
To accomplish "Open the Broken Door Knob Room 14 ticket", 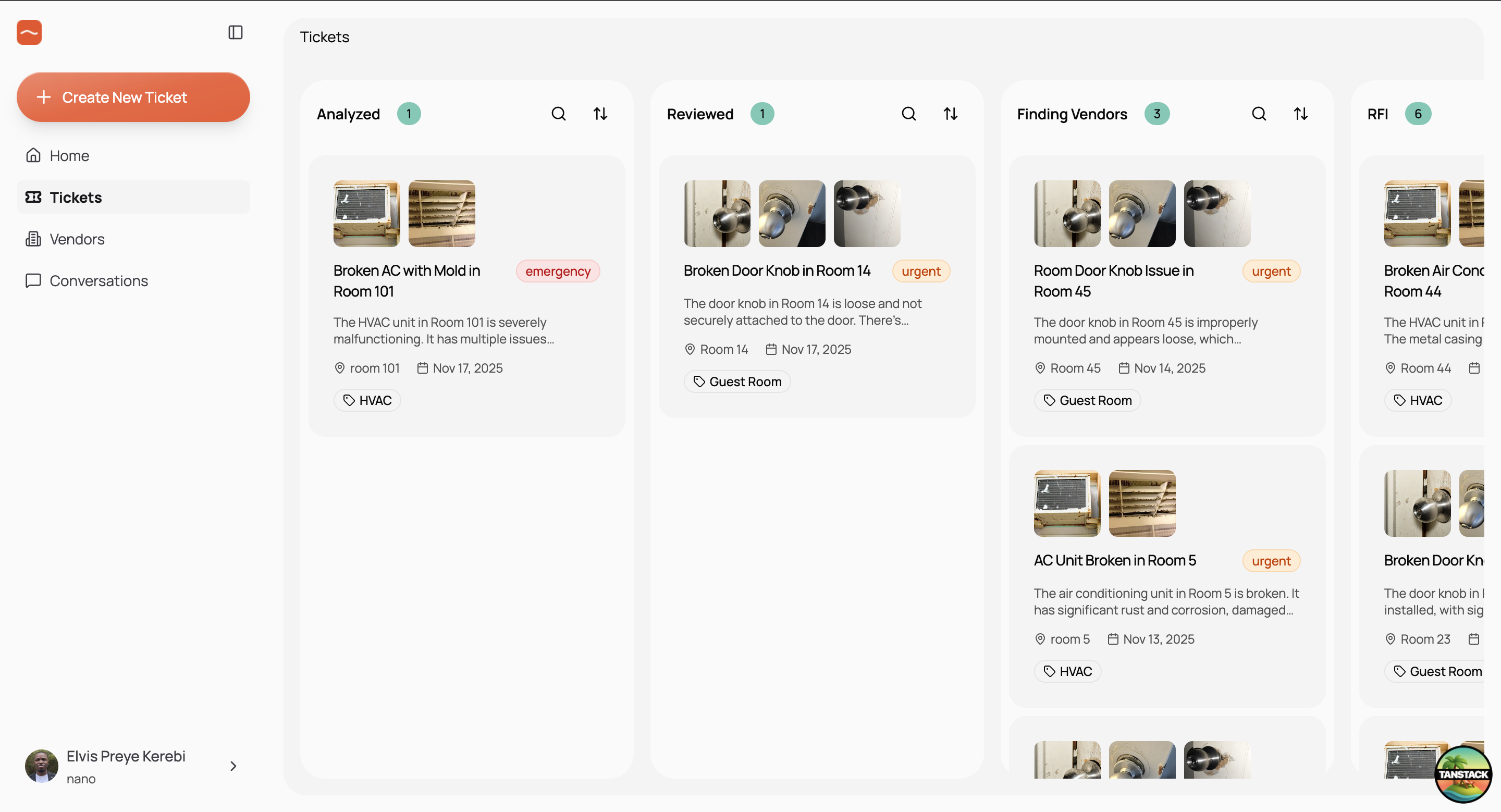I will coord(776,271).
